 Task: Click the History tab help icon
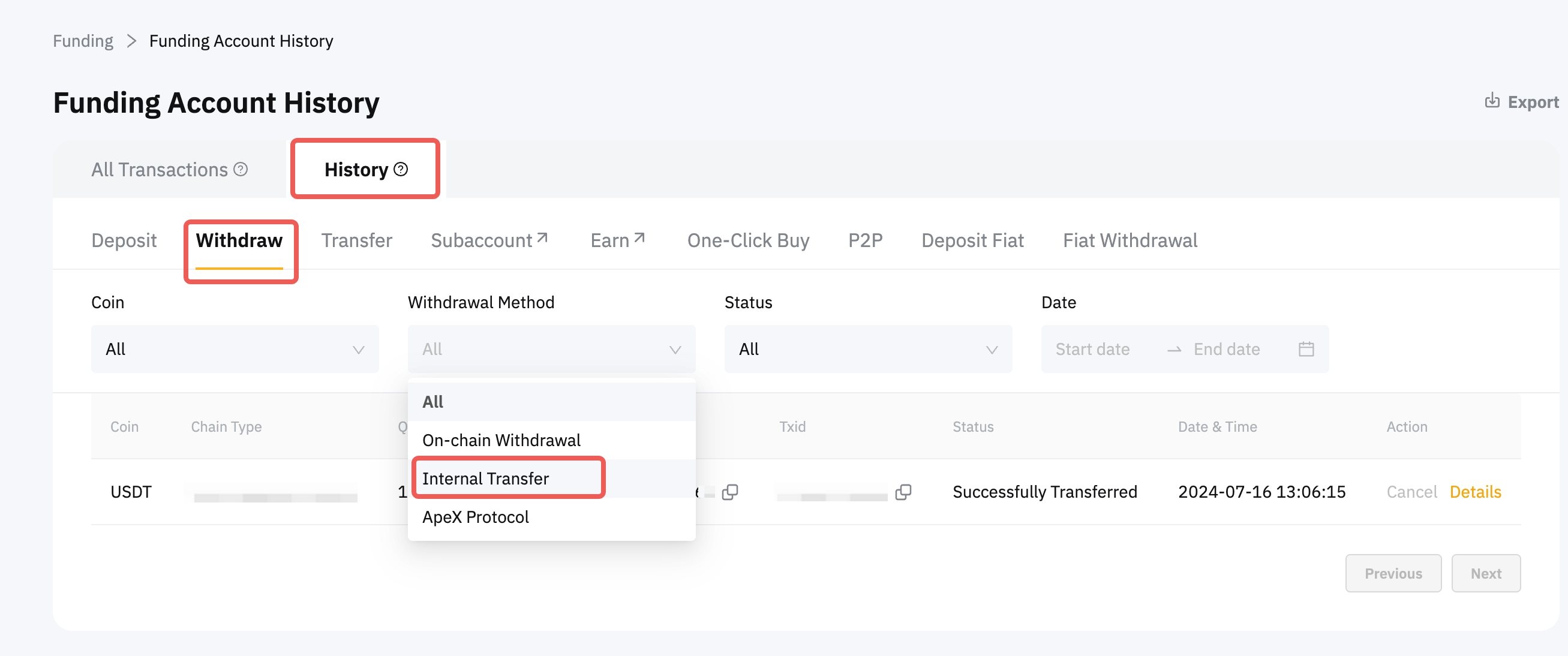pos(401,169)
